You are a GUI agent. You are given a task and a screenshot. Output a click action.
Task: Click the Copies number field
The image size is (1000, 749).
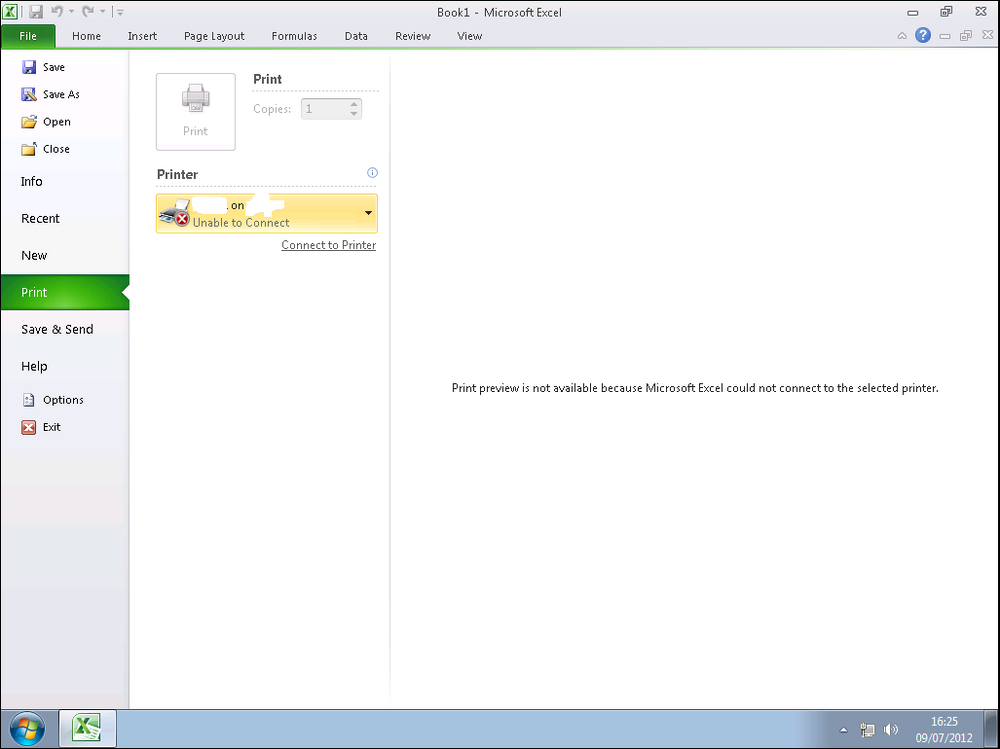pyautogui.click(x=325, y=109)
